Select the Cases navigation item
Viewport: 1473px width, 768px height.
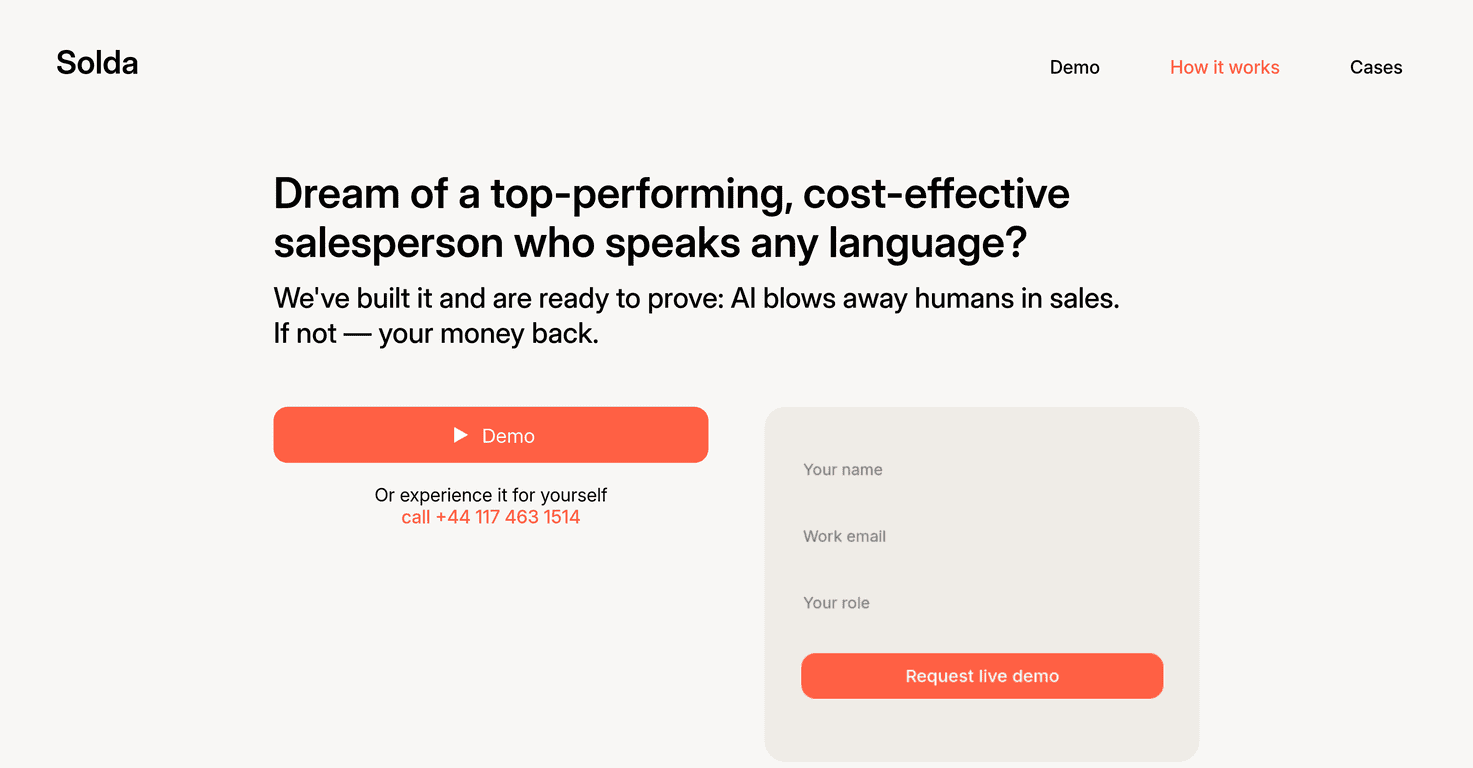[1376, 67]
